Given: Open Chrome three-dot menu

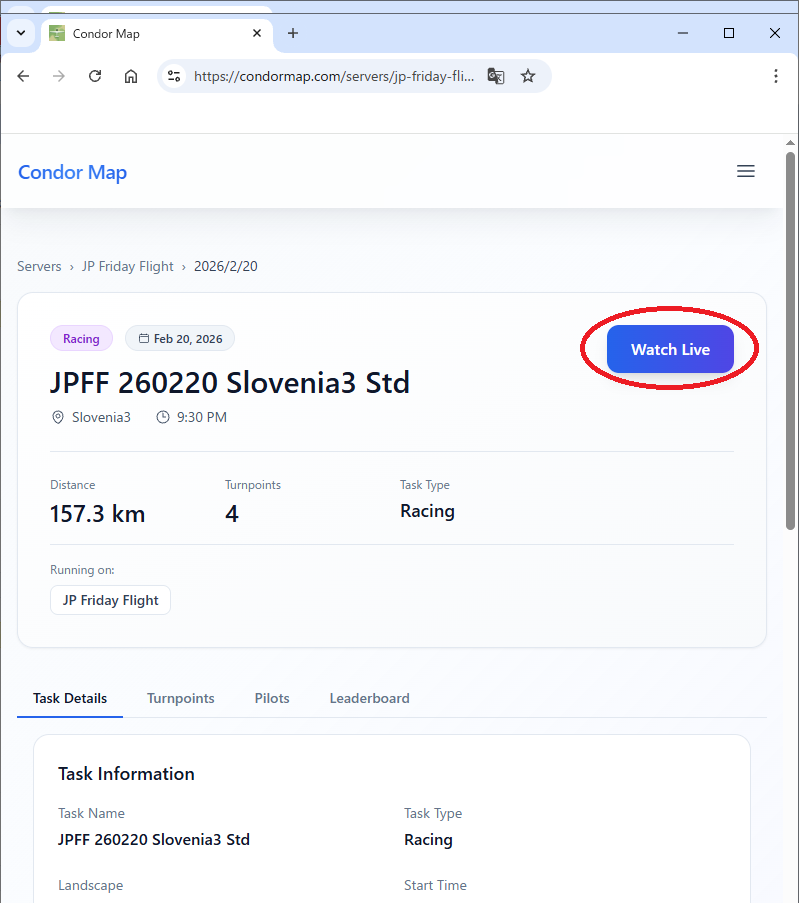Looking at the screenshot, I should 776,76.
